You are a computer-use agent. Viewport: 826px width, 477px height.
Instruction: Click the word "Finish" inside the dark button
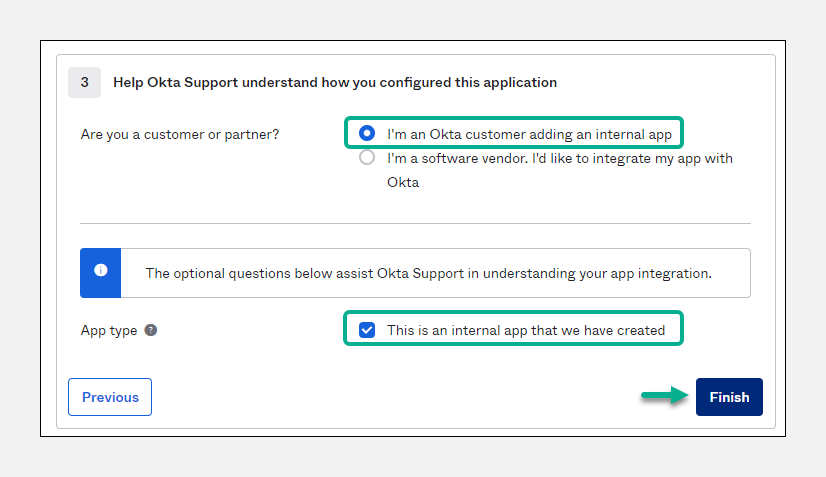pyautogui.click(x=729, y=397)
